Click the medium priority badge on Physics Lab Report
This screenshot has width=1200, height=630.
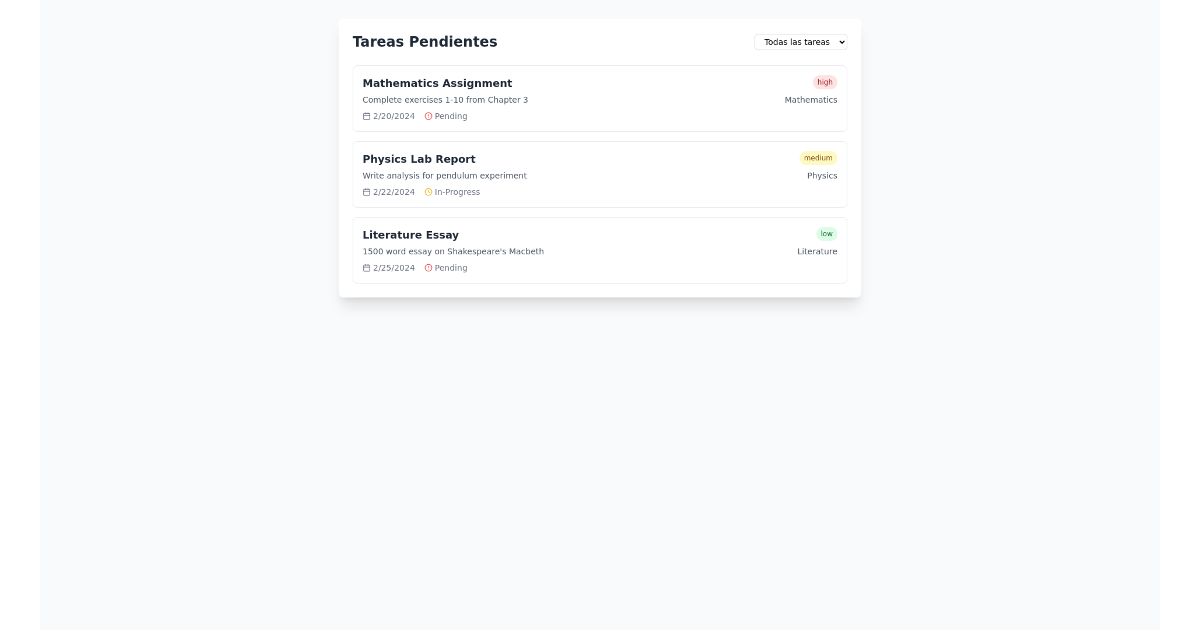pos(818,157)
